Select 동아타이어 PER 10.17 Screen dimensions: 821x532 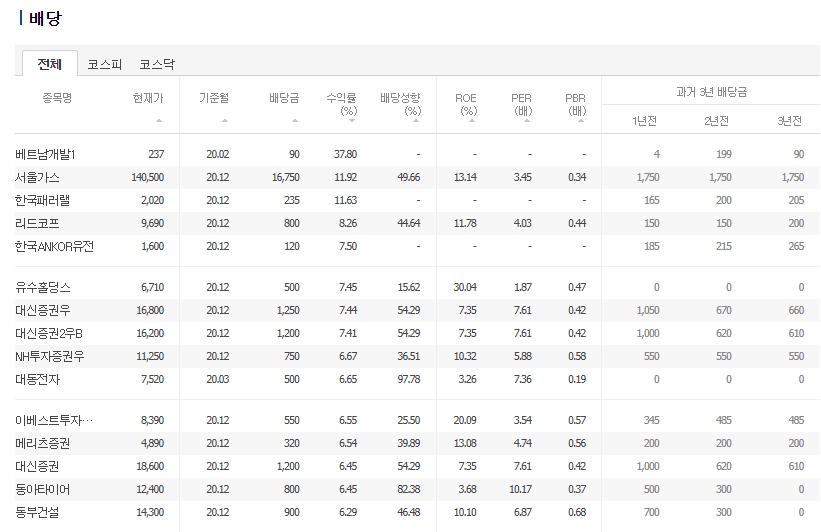(520, 490)
